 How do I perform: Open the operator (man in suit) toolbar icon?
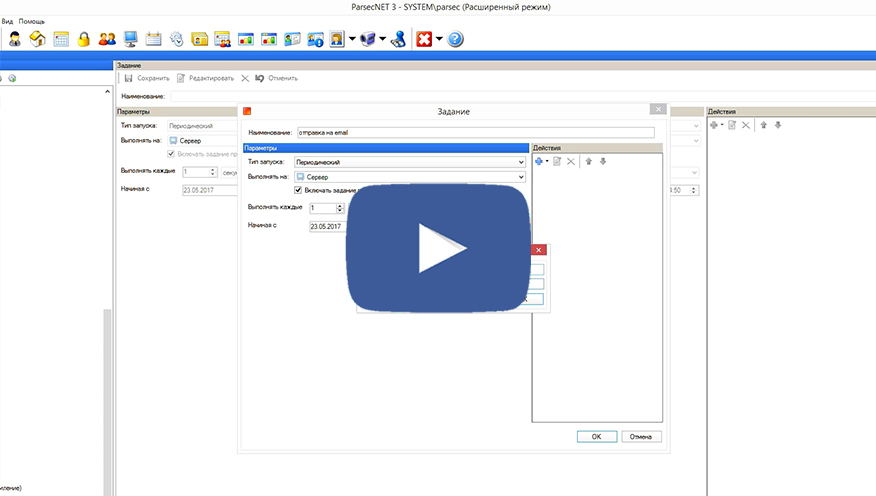point(15,39)
